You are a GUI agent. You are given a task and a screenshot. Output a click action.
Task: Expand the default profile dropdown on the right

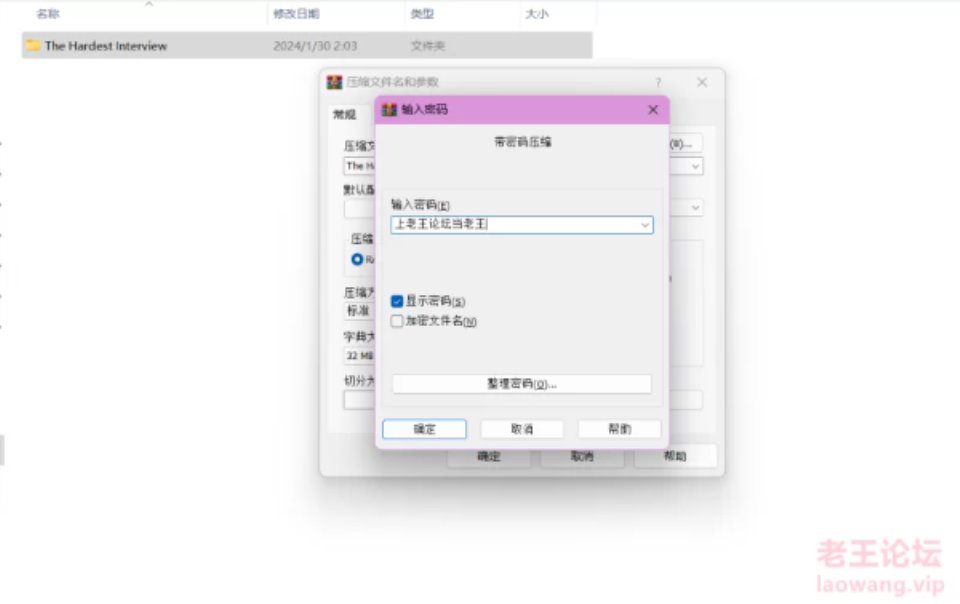pyautogui.click(x=695, y=208)
